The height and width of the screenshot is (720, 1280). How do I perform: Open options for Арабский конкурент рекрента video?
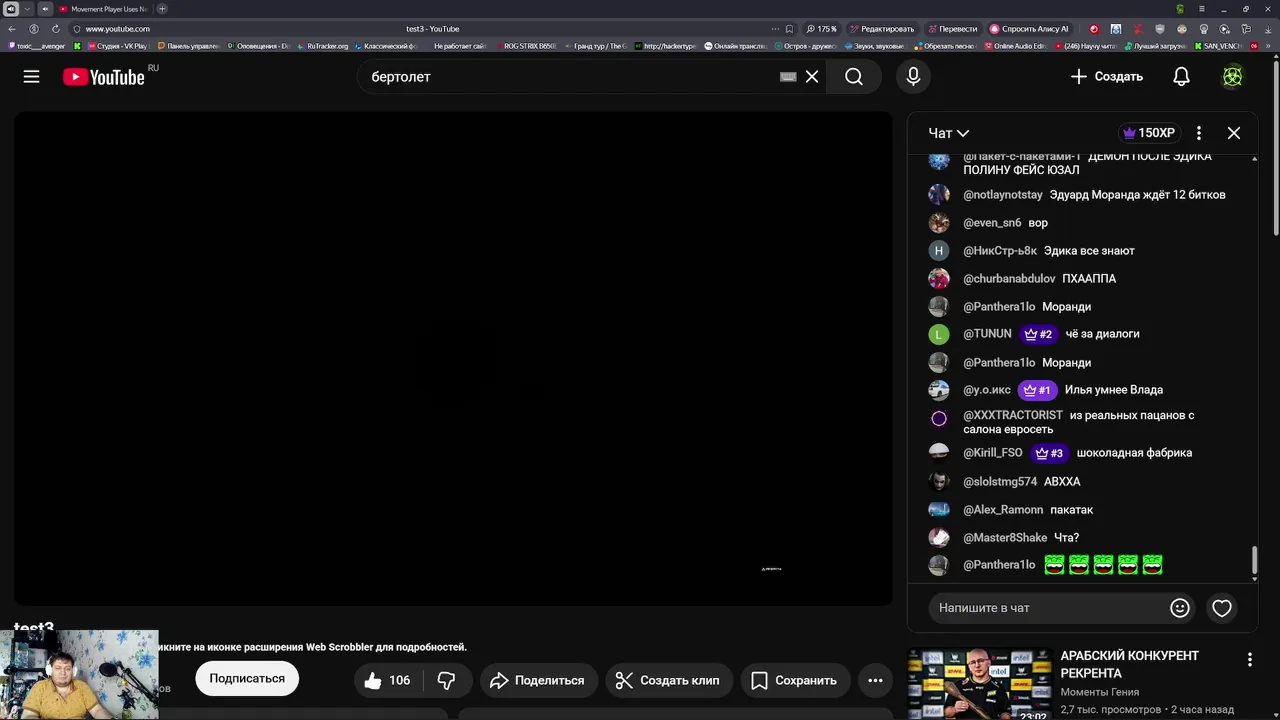point(1249,660)
